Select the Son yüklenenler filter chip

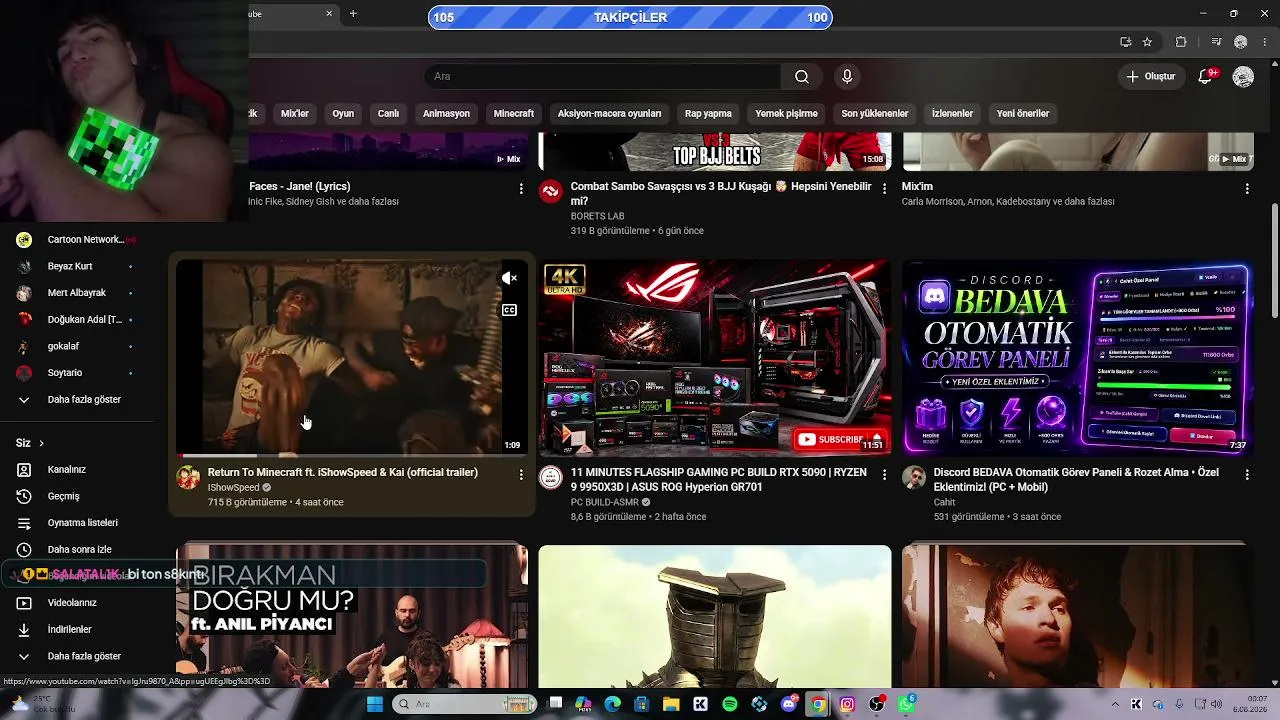pyautogui.click(x=875, y=114)
